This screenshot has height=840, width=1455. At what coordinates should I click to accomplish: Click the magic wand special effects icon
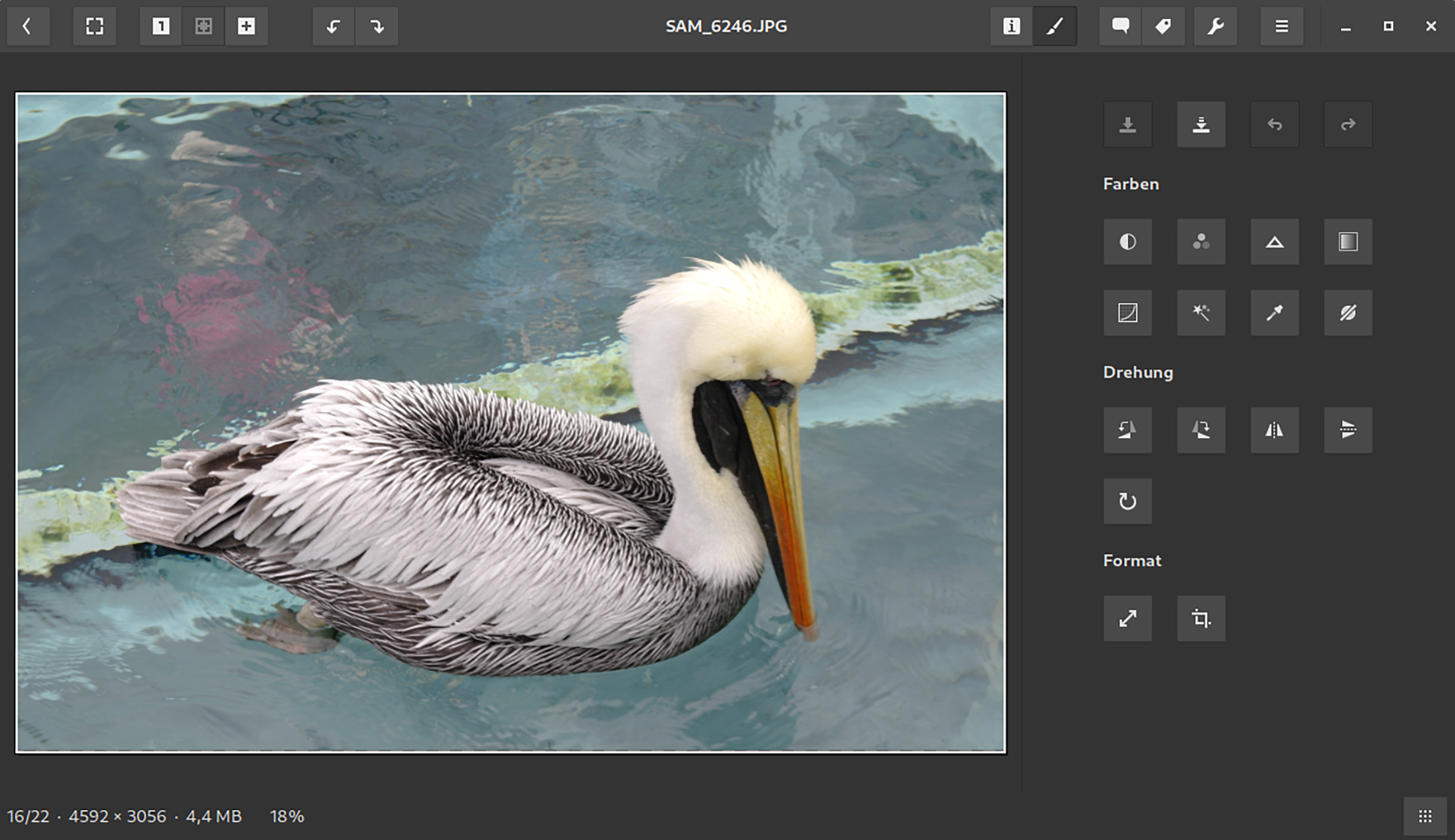point(1201,313)
